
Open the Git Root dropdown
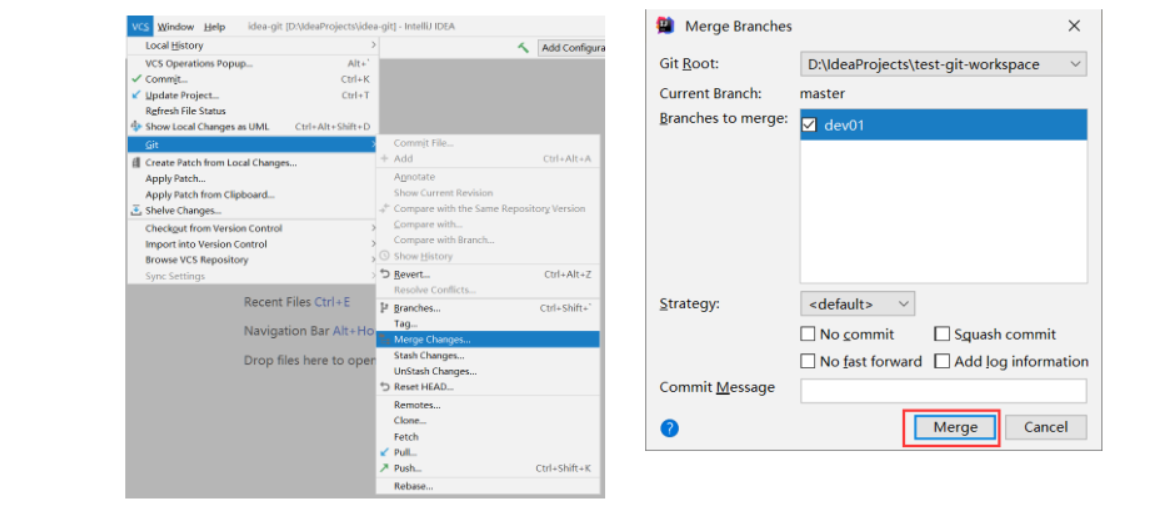(943, 65)
